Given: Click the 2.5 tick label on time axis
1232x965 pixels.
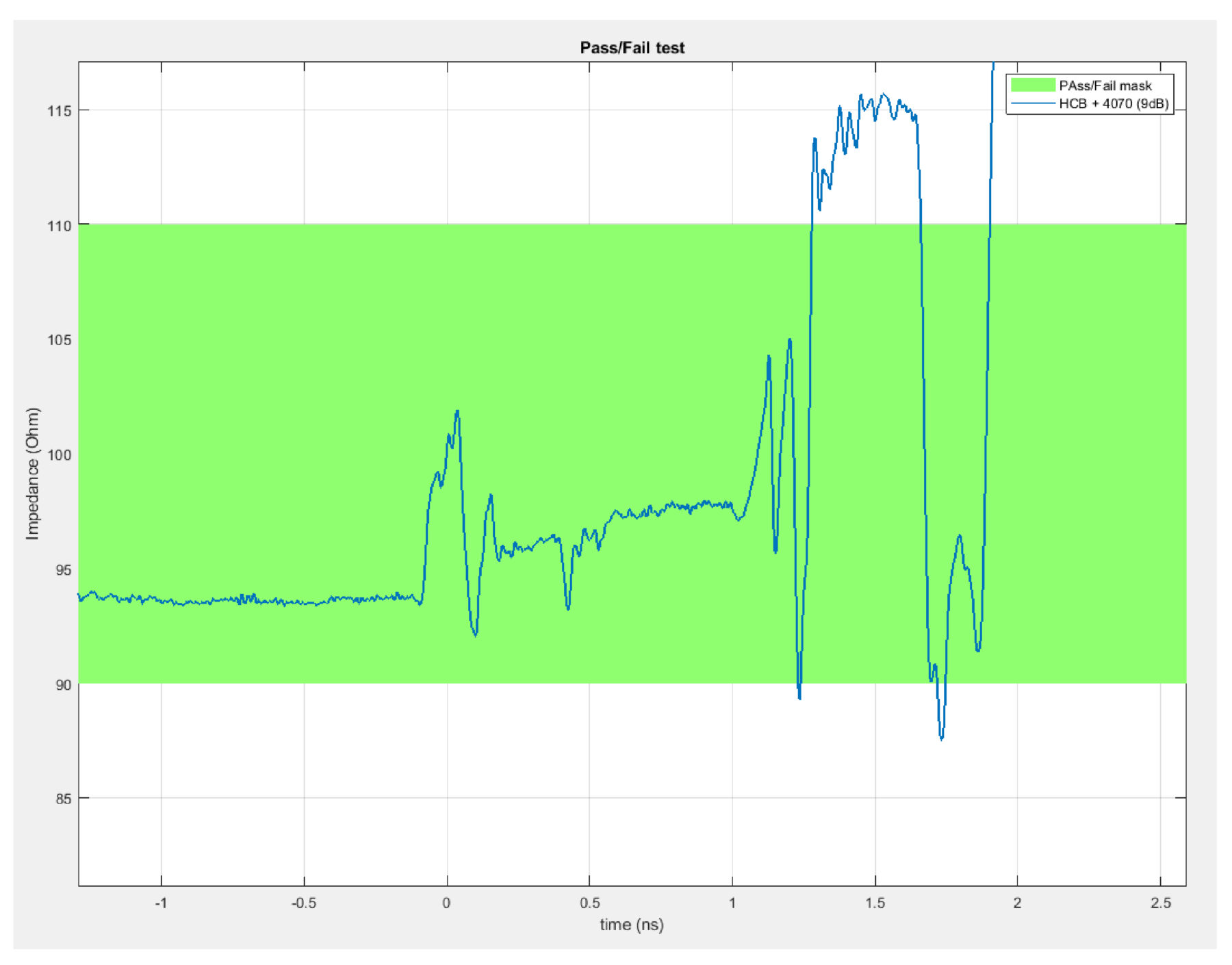Looking at the screenshot, I should click(x=1160, y=903).
